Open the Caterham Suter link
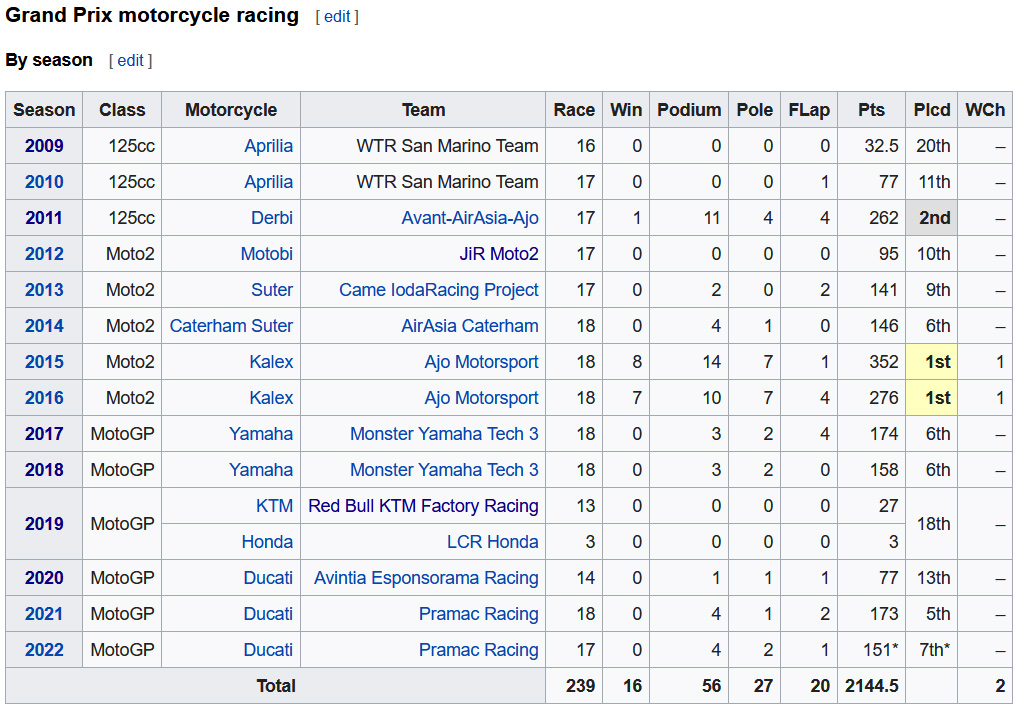 231,326
